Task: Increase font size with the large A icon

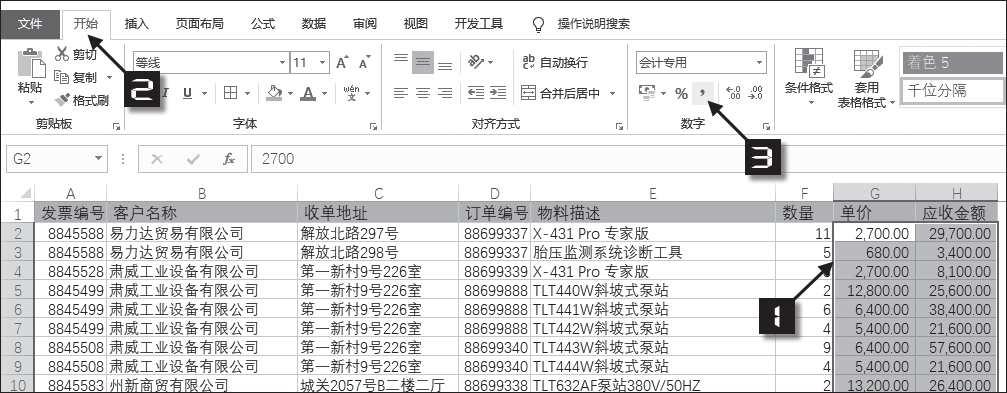Action: [x=342, y=63]
